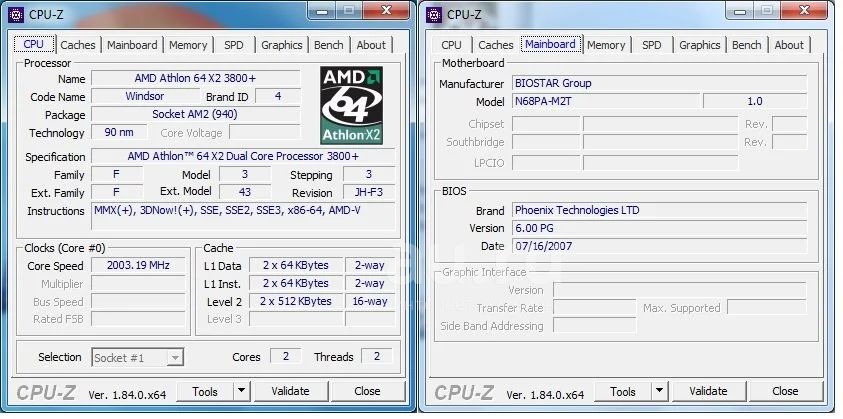The height and width of the screenshot is (419, 843).
Task: Click Ext. Model value 43
Action: click(245, 192)
